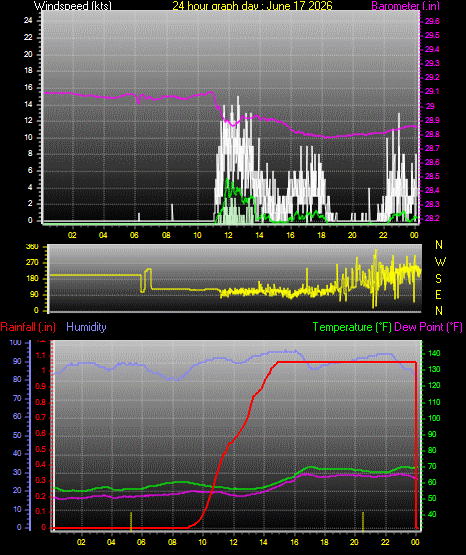Click the humidity axis value "50"
This screenshot has width=466, height=555.
(x=17, y=435)
